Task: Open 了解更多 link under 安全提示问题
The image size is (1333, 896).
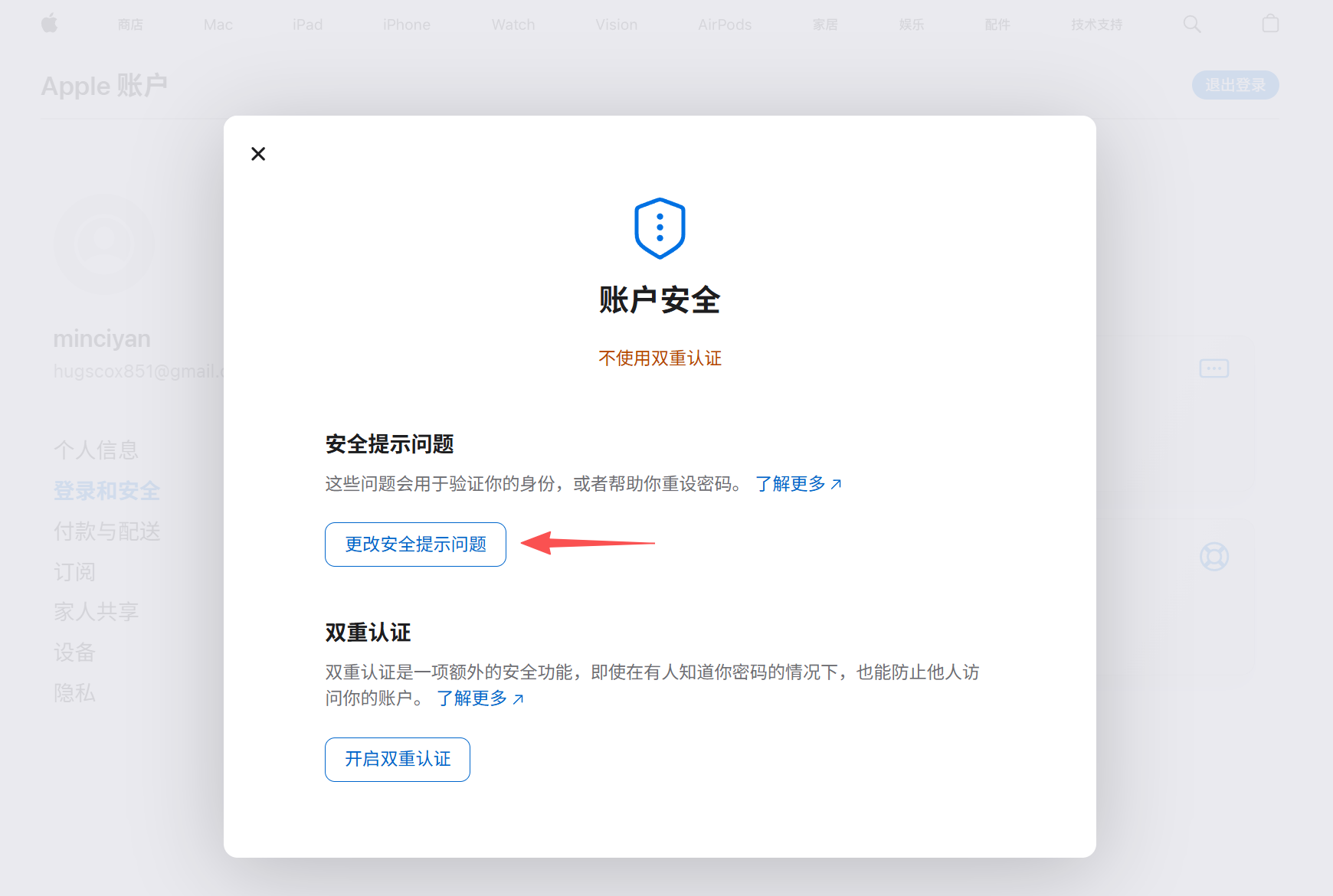Action: pyautogui.click(x=799, y=484)
